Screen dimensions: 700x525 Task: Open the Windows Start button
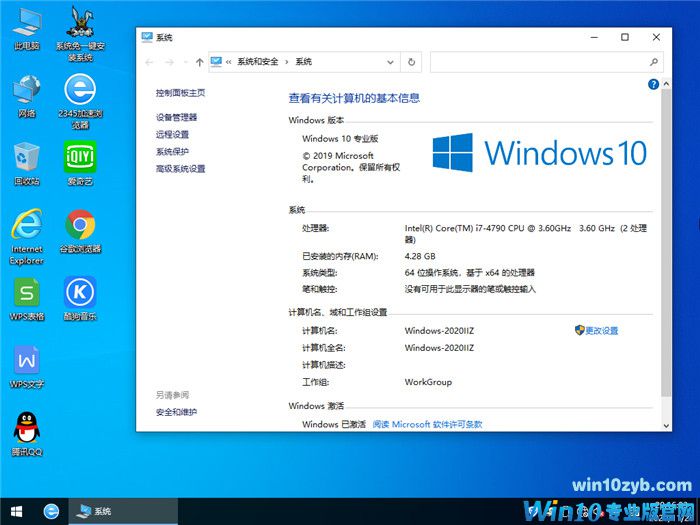pos(17,511)
